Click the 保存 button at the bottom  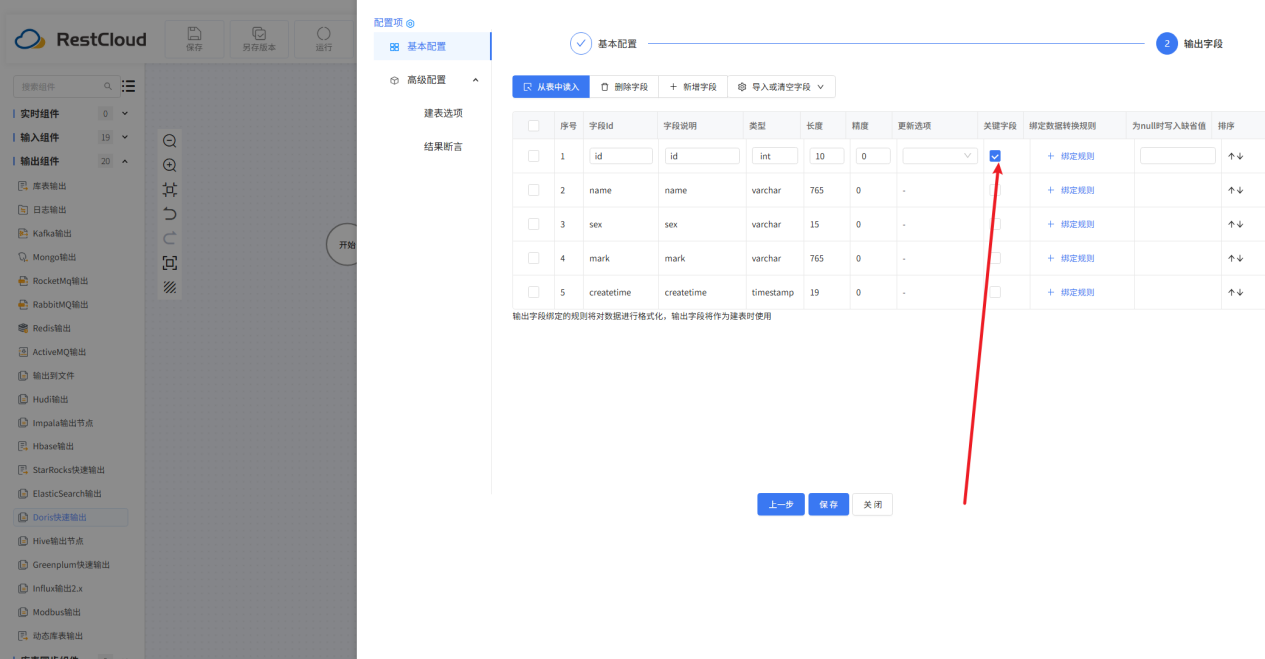click(x=828, y=505)
